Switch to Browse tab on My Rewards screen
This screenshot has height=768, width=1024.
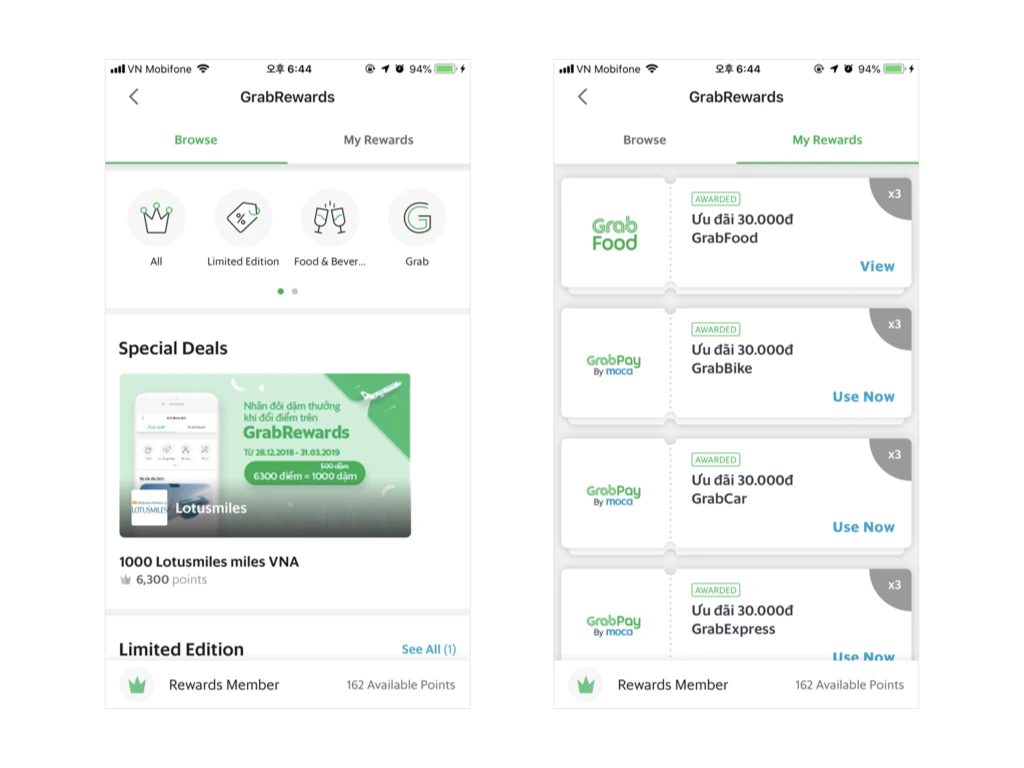(x=645, y=140)
